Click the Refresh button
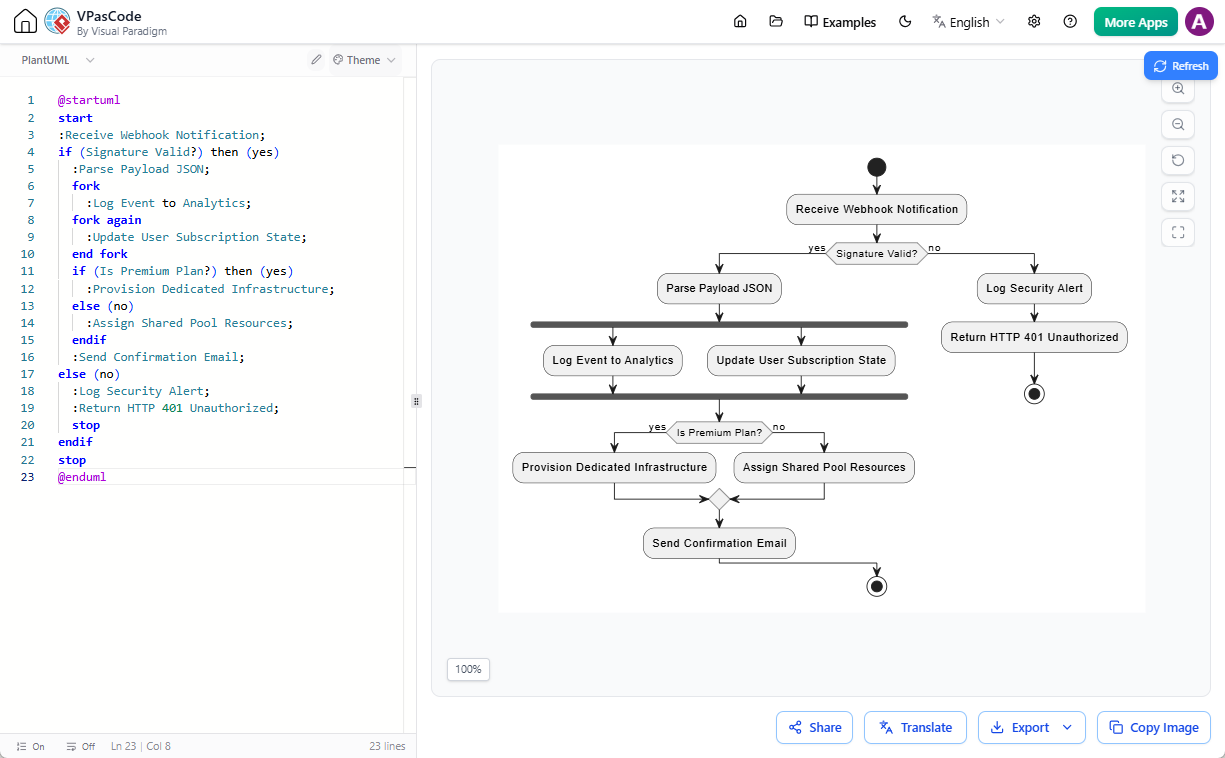1225x758 pixels. point(1181,66)
